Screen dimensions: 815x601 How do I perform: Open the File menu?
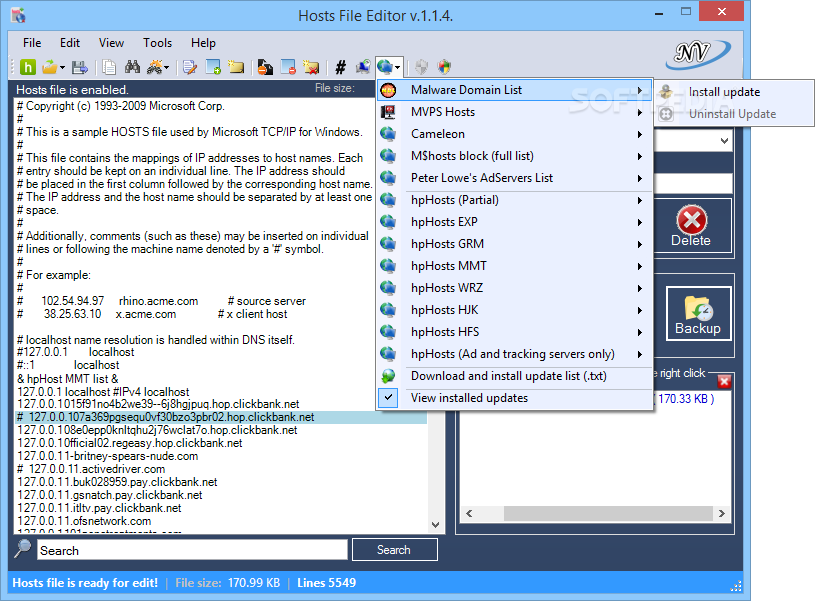click(32, 43)
